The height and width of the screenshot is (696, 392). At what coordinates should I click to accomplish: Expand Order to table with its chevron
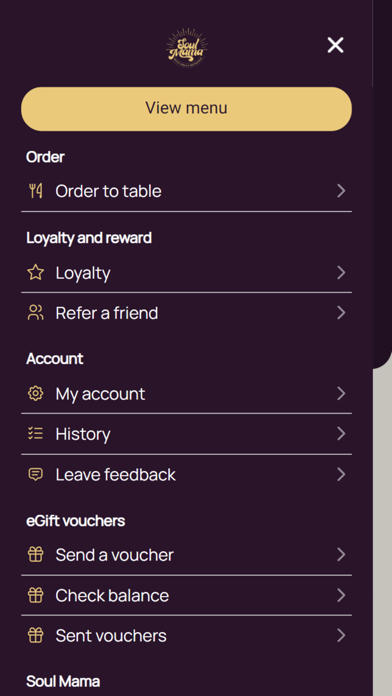tap(341, 191)
